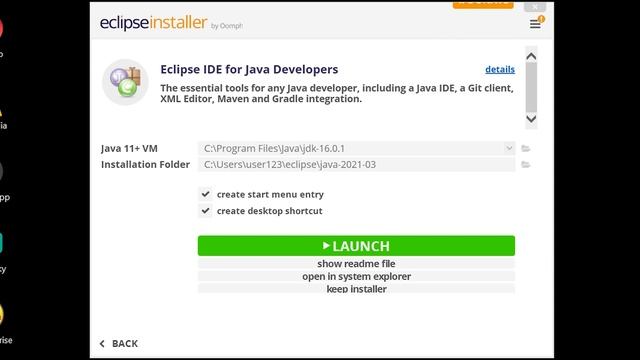This screenshot has width=640, height=360.
Task: Click the Eclipse IDE for Java Developers title
Action: click(249, 69)
